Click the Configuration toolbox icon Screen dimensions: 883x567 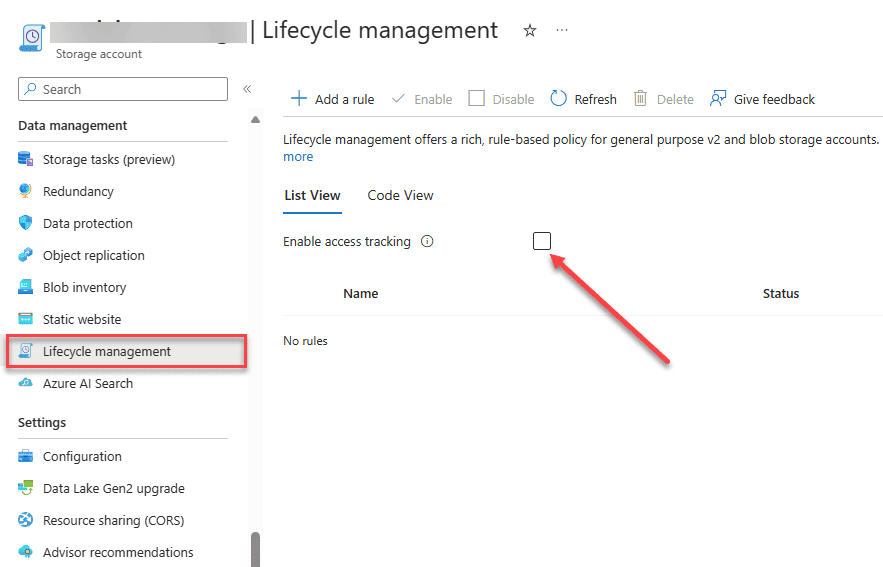(25, 456)
